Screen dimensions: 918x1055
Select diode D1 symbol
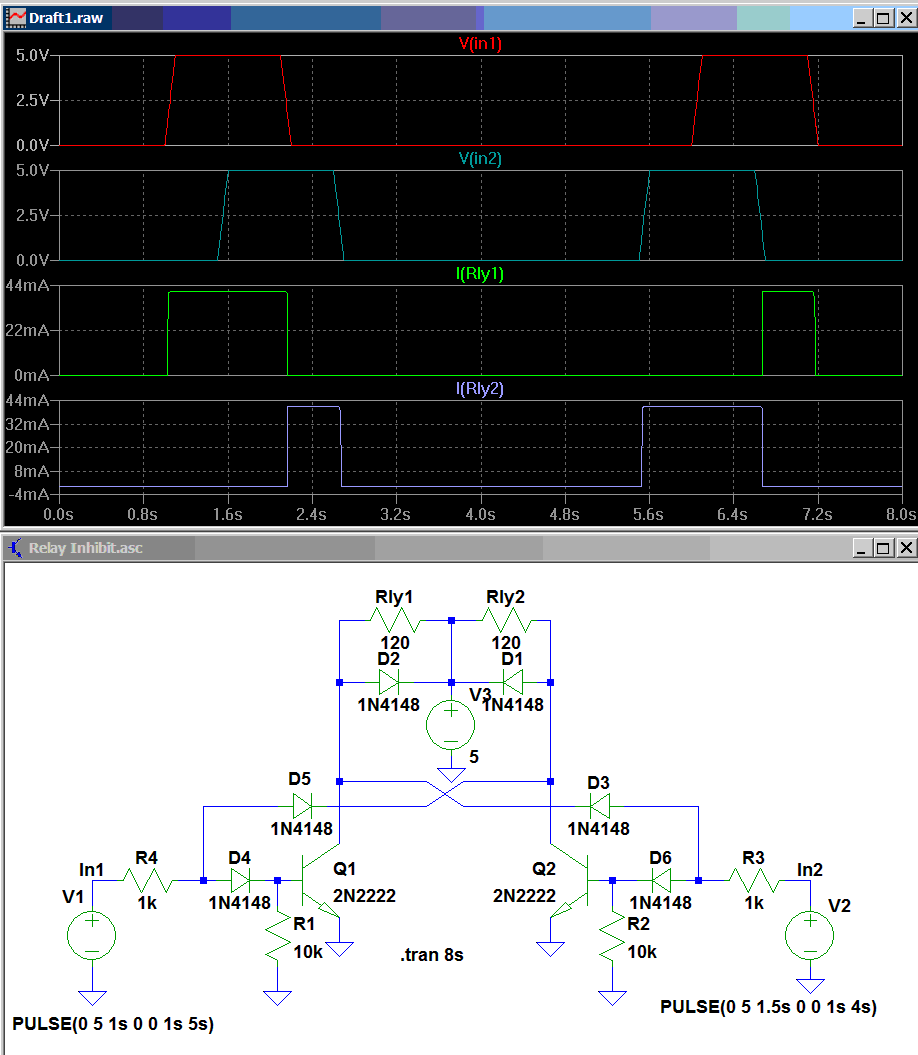pyautogui.click(x=513, y=682)
